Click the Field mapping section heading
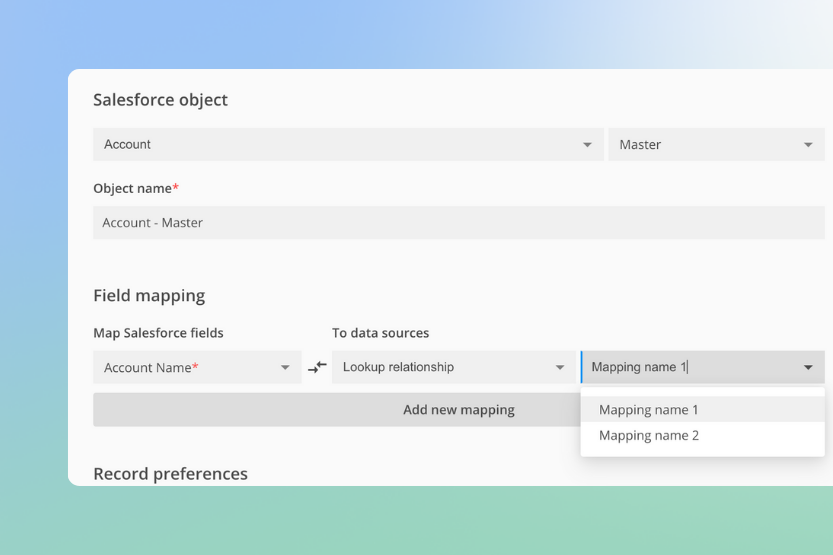The height and width of the screenshot is (555, 833). [149, 296]
